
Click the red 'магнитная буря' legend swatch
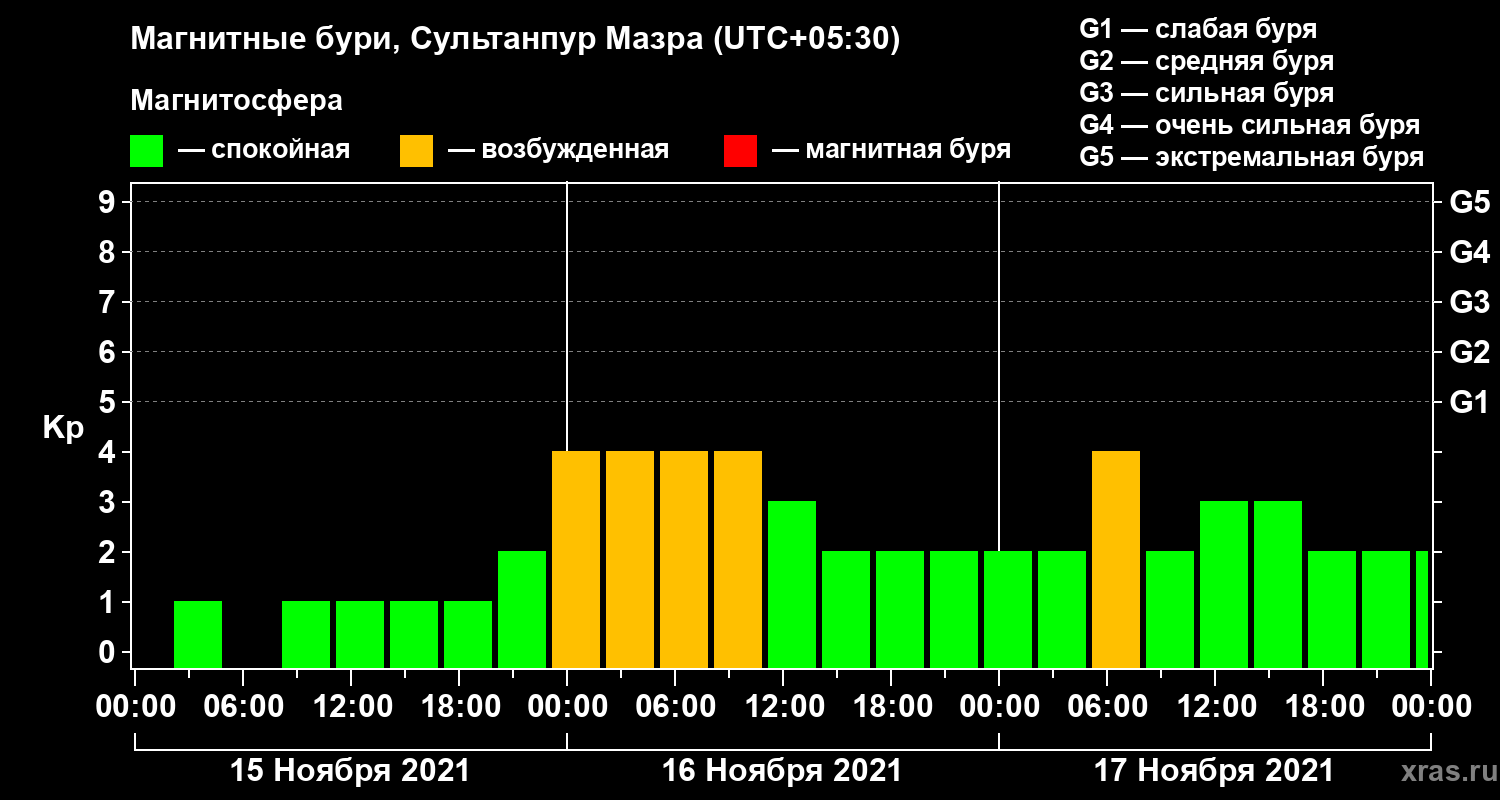point(741,151)
